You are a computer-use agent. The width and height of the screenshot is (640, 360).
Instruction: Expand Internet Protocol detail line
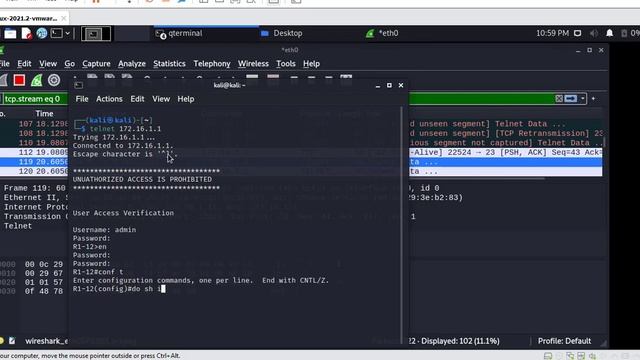pyautogui.click(x=36, y=207)
